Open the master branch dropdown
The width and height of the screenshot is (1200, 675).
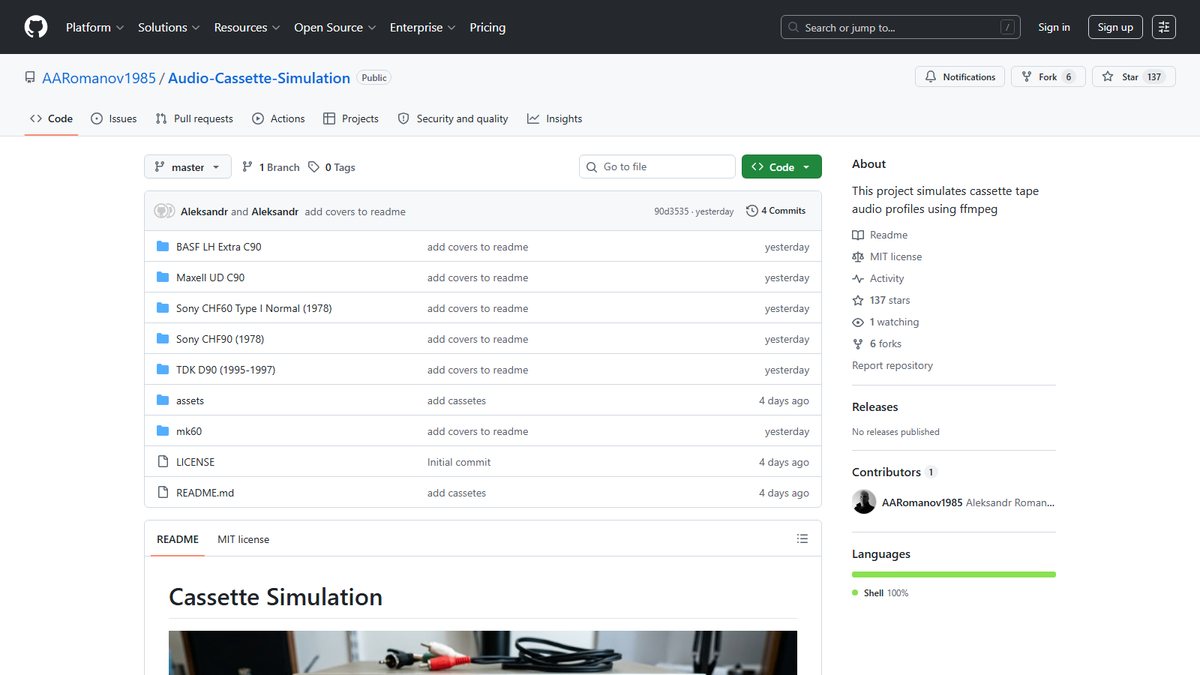point(188,167)
